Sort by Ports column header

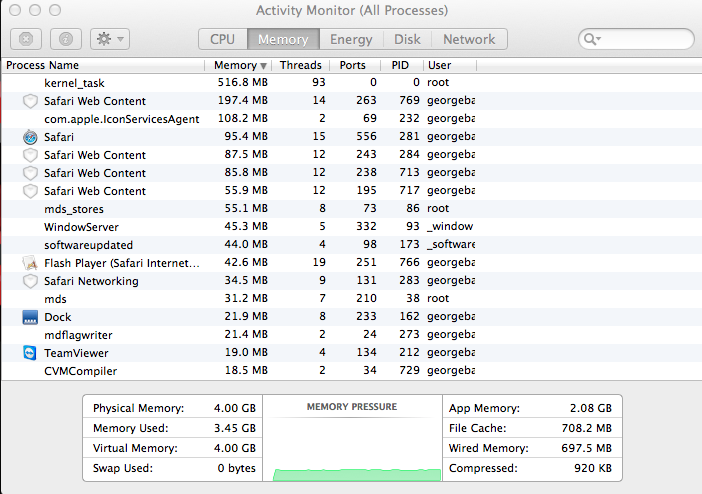click(353, 65)
